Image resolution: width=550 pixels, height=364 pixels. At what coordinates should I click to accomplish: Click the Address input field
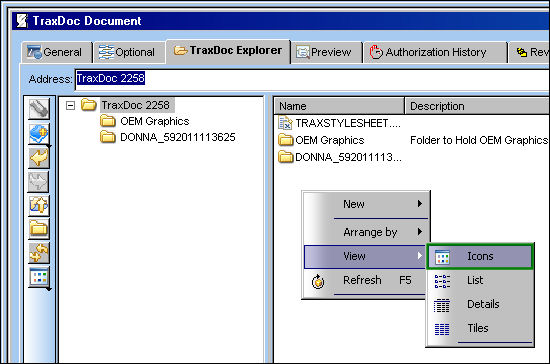[312, 79]
